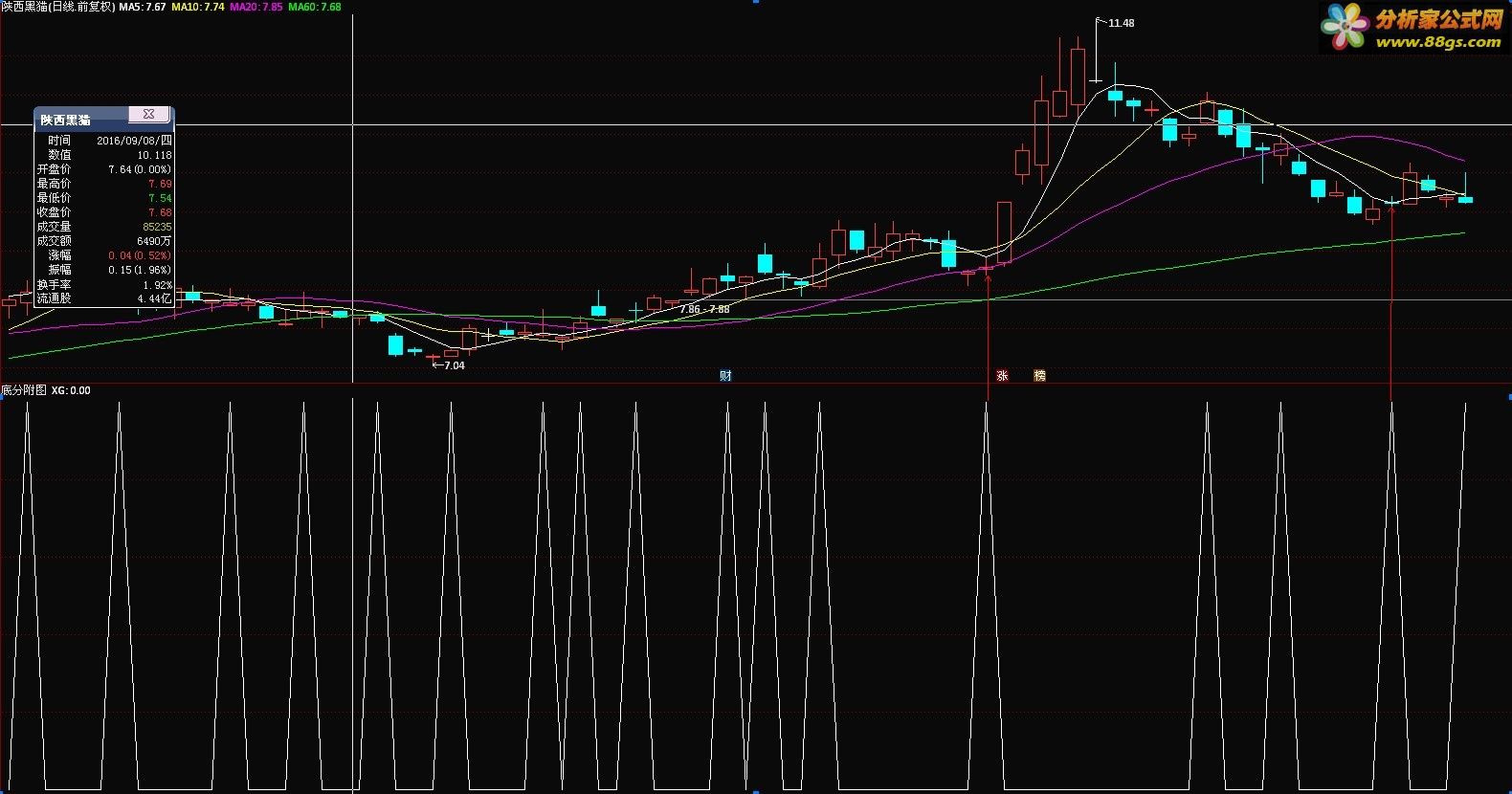Click the 成交额 value 6490万
1512x794 pixels.
(x=154, y=241)
